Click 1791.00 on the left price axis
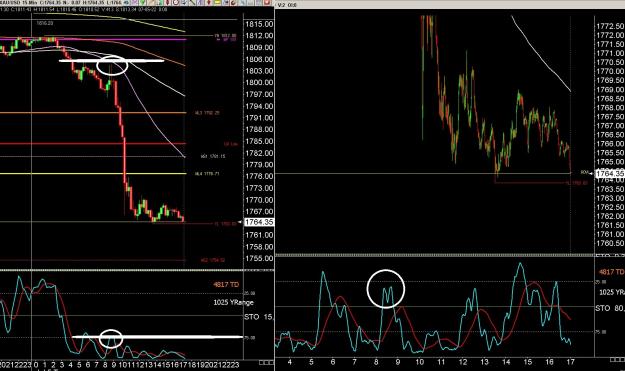The image size is (625, 371). 259,118
